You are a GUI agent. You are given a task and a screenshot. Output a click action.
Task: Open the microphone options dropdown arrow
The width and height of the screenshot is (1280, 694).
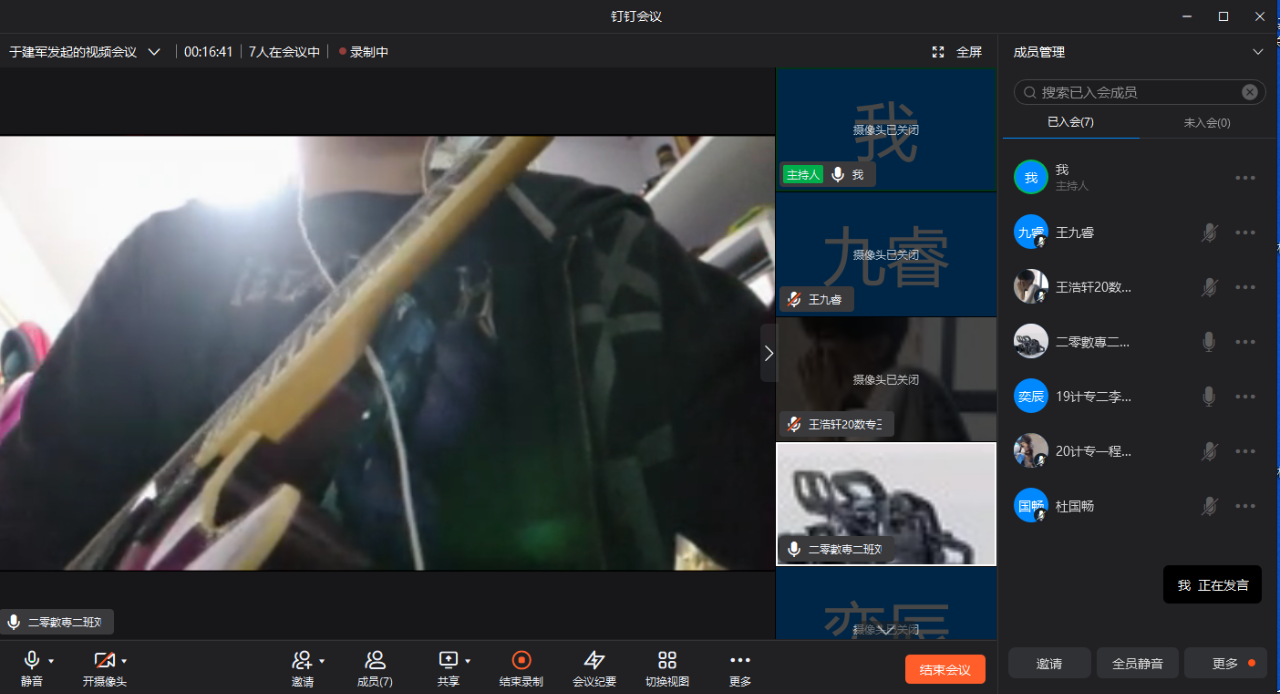click(x=51, y=661)
